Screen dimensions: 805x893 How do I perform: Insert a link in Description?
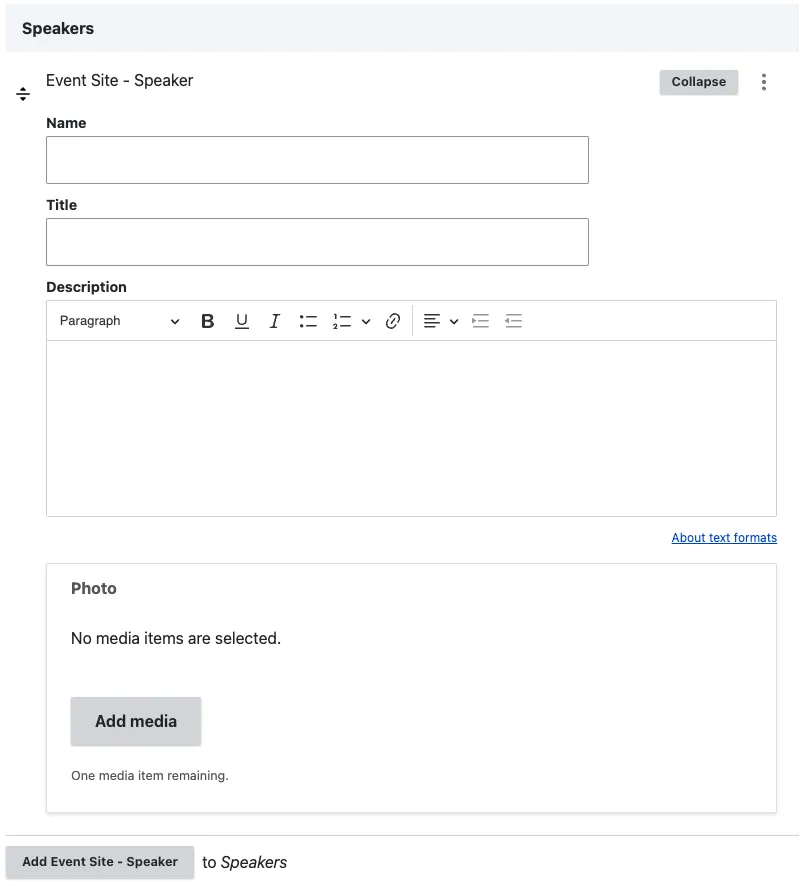(393, 321)
